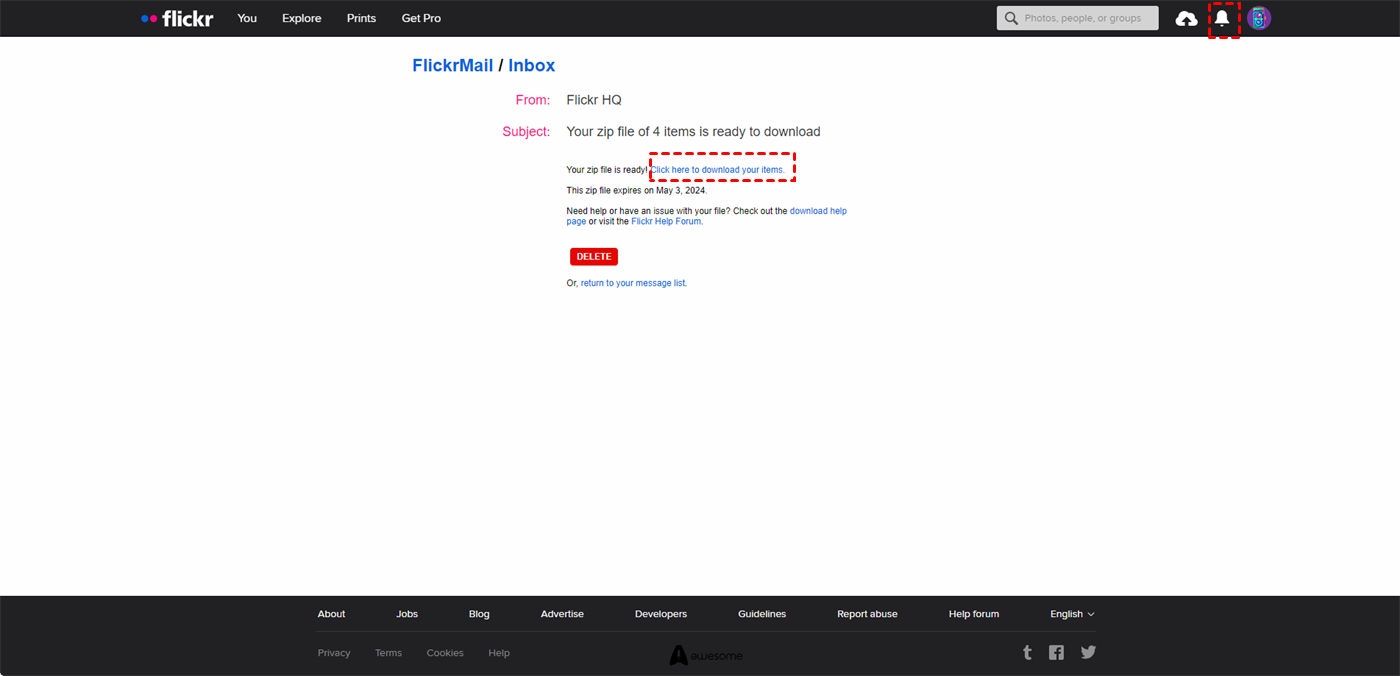Open the Terms footer link

(x=388, y=653)
